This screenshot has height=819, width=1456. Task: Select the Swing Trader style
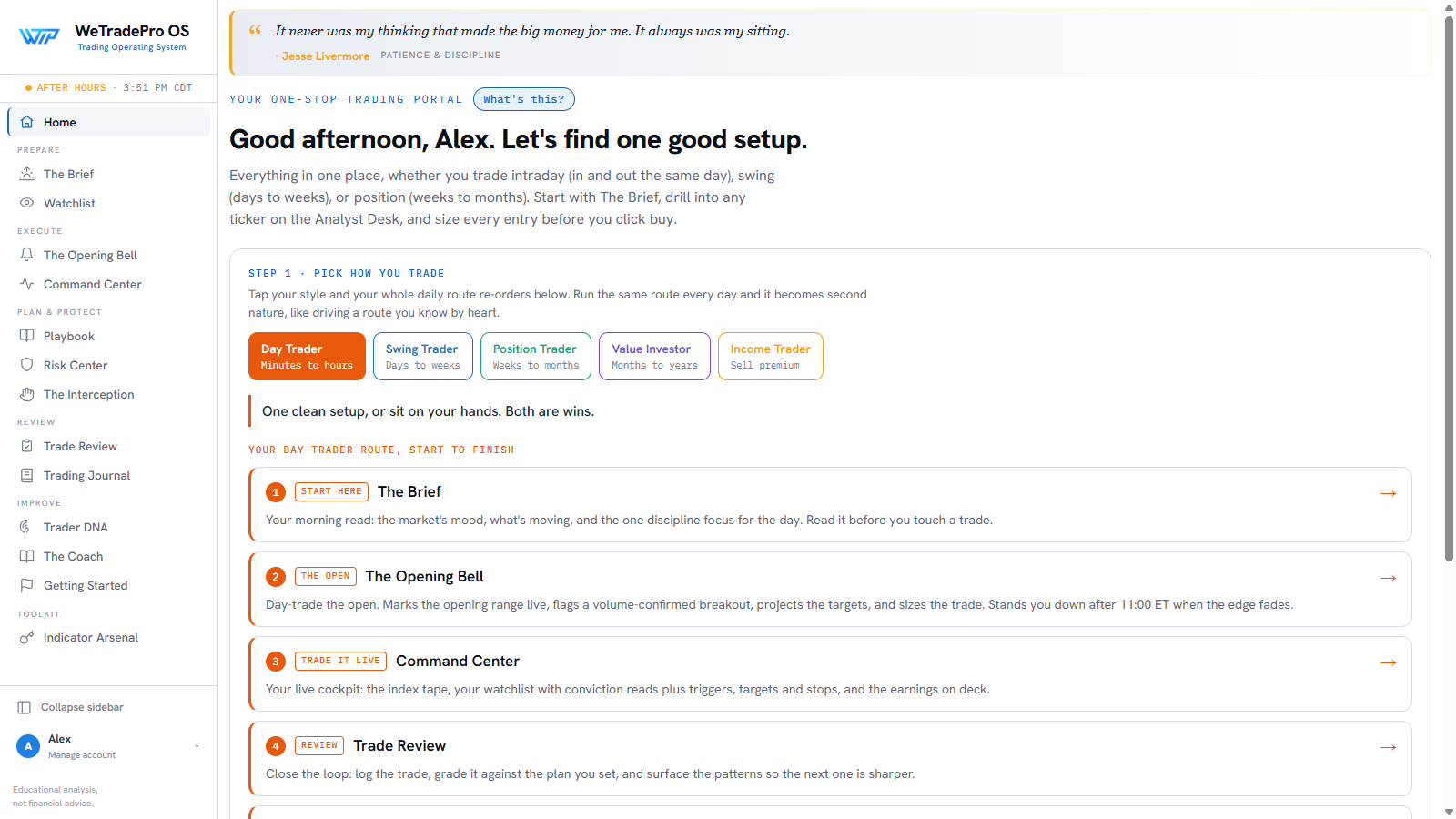pyautogui.click(x=423, y=356)
